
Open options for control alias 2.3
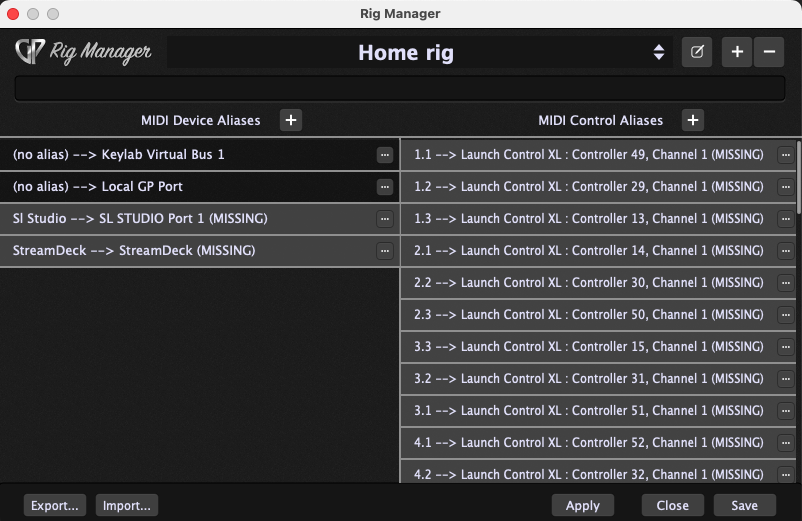click(786, 315)
